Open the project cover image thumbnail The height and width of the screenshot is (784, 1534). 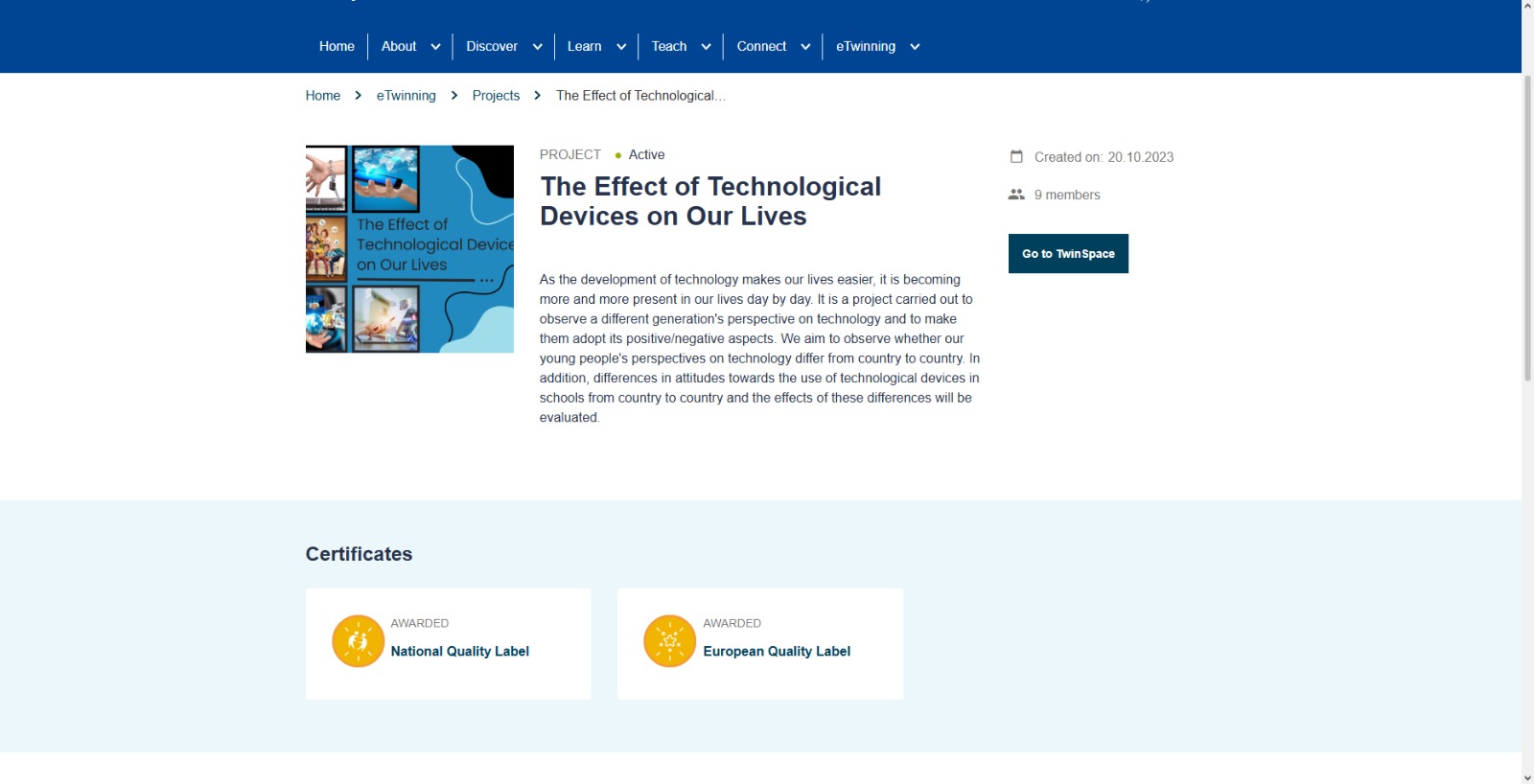click(x=409, y=249)
